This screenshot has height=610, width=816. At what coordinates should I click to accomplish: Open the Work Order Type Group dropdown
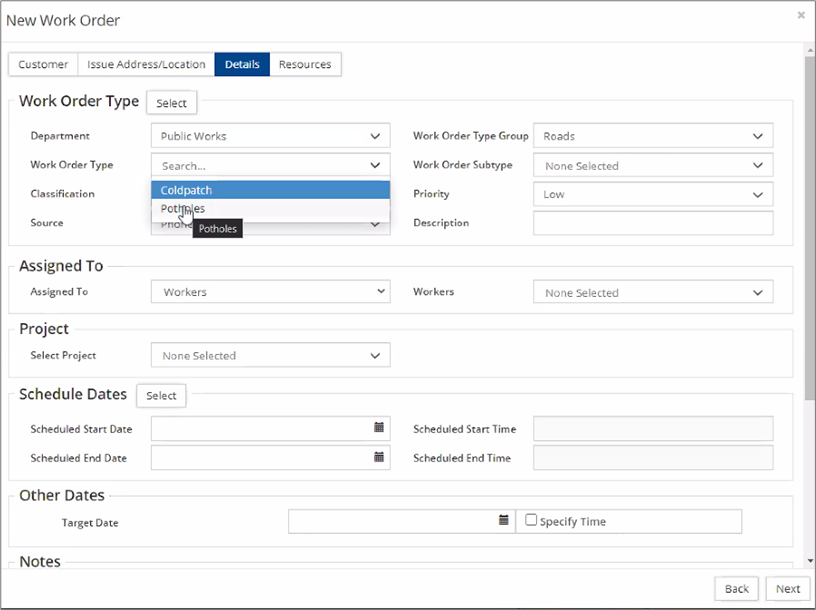[x=652, y=136]
